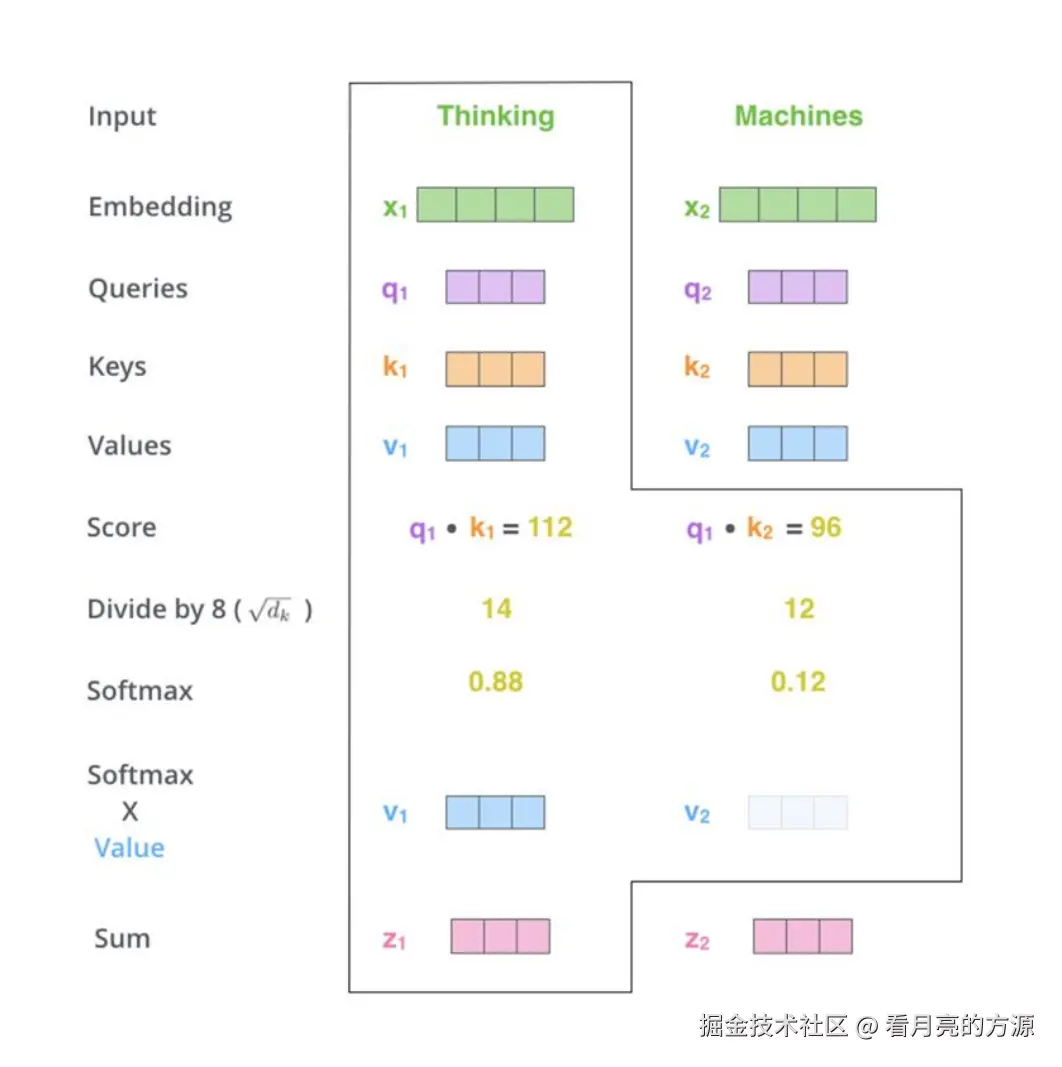Click the softmax value 0.88
The width and height of the screenshot is (1062, 1067).
pos(496,681)
